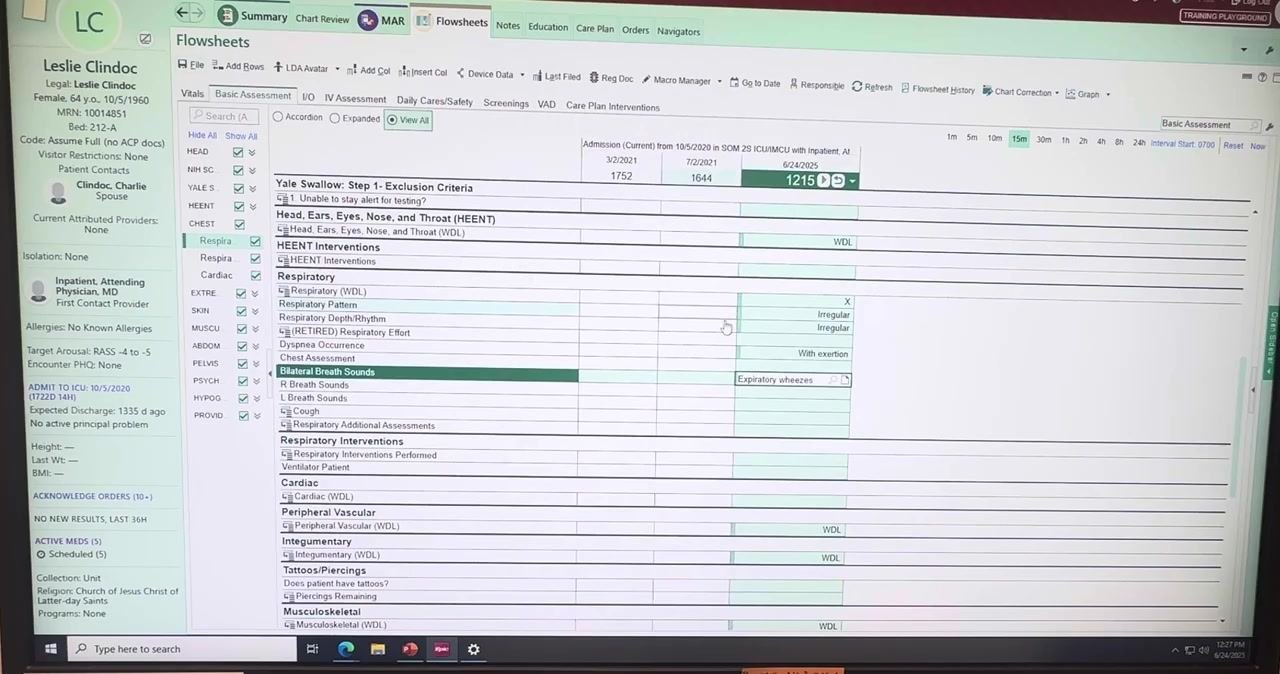1280x674 pixels.
Task: Toggle the CHEST group checkbox
Action: [x=238, y=224]
